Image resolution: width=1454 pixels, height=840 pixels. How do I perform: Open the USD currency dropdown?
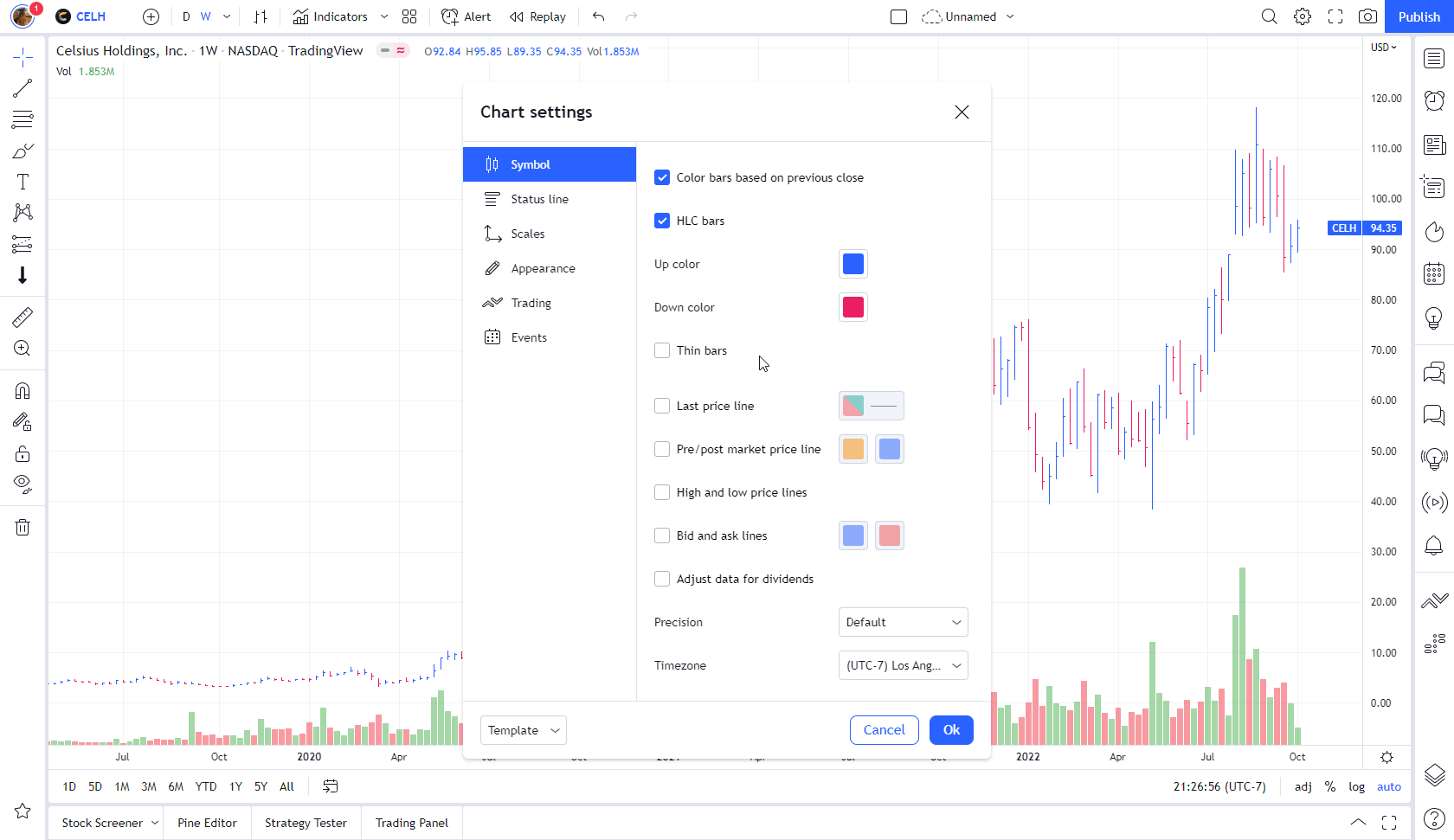(x=1383, y=48)
